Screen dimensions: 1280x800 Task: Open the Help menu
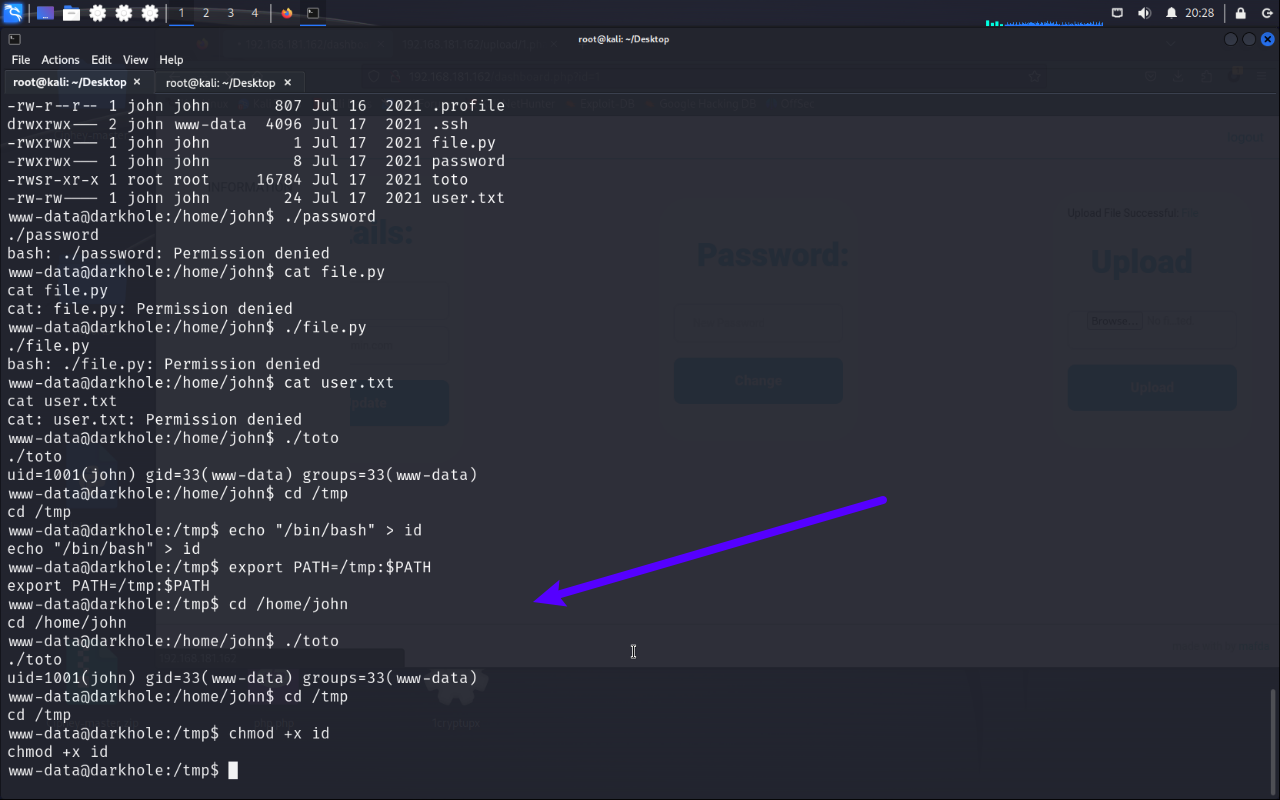pyautogui.click(x=171, y=60)
